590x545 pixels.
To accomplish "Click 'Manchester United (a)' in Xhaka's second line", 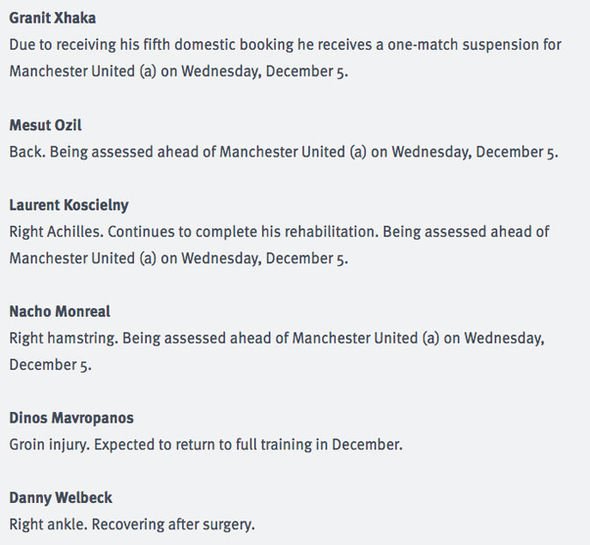I will click(83, 72).
